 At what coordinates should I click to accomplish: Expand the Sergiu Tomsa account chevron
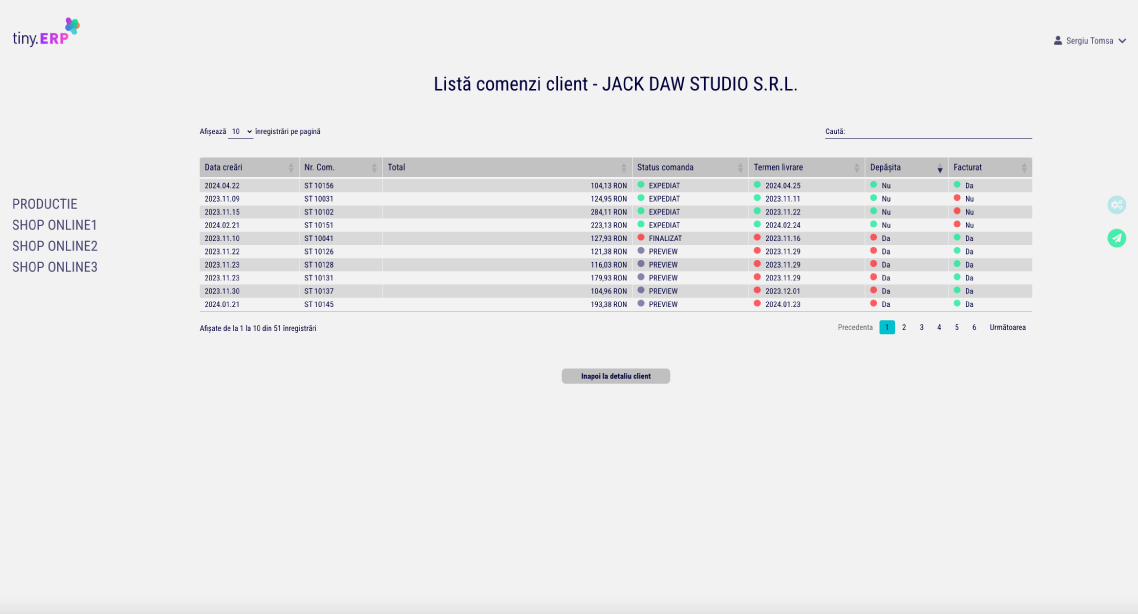tap(1122, 41)
